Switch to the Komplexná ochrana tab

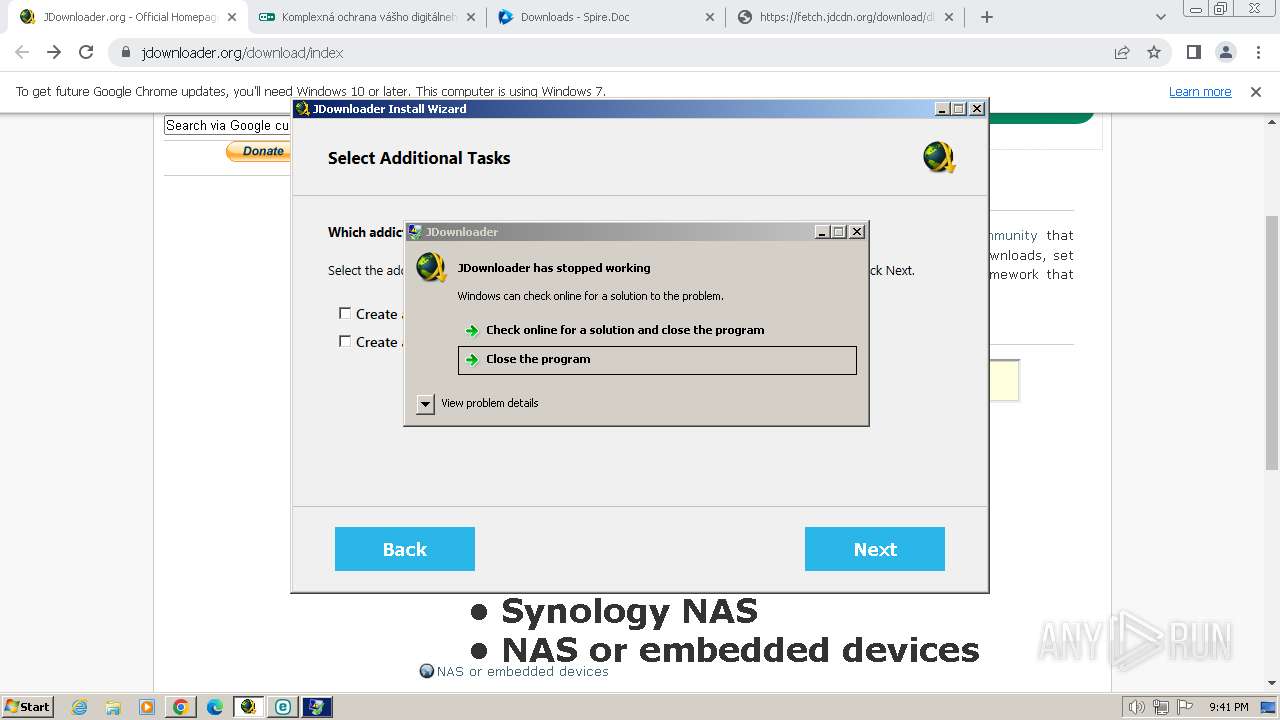(x=366, y=17)
